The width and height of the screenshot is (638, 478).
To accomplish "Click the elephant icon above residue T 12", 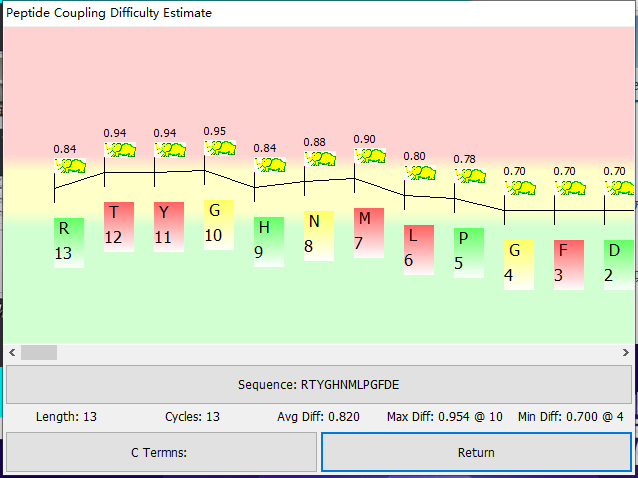I will 120,149.
